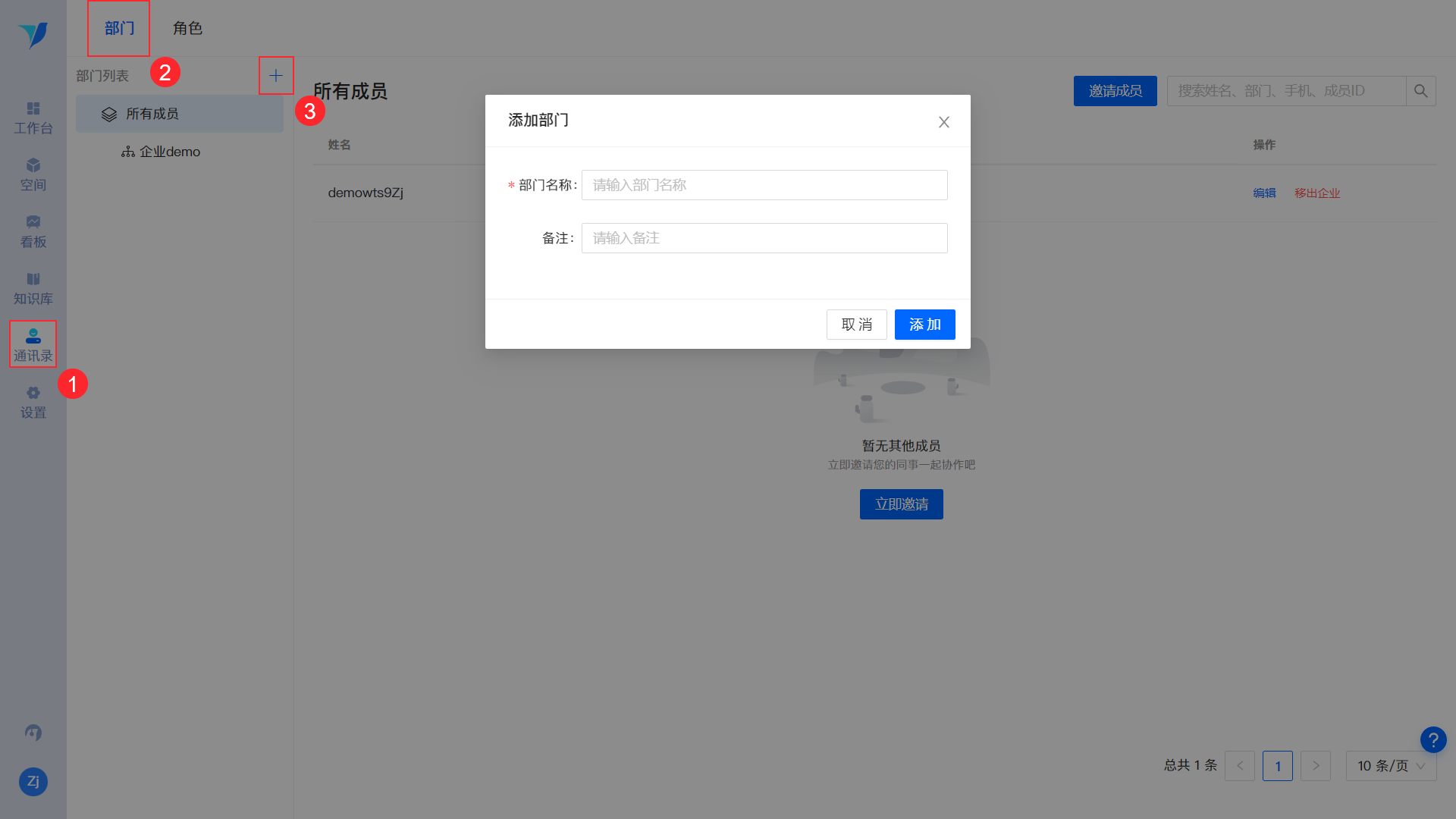
Task: Go to next page arrow
Action: [x=1316, y=766]
